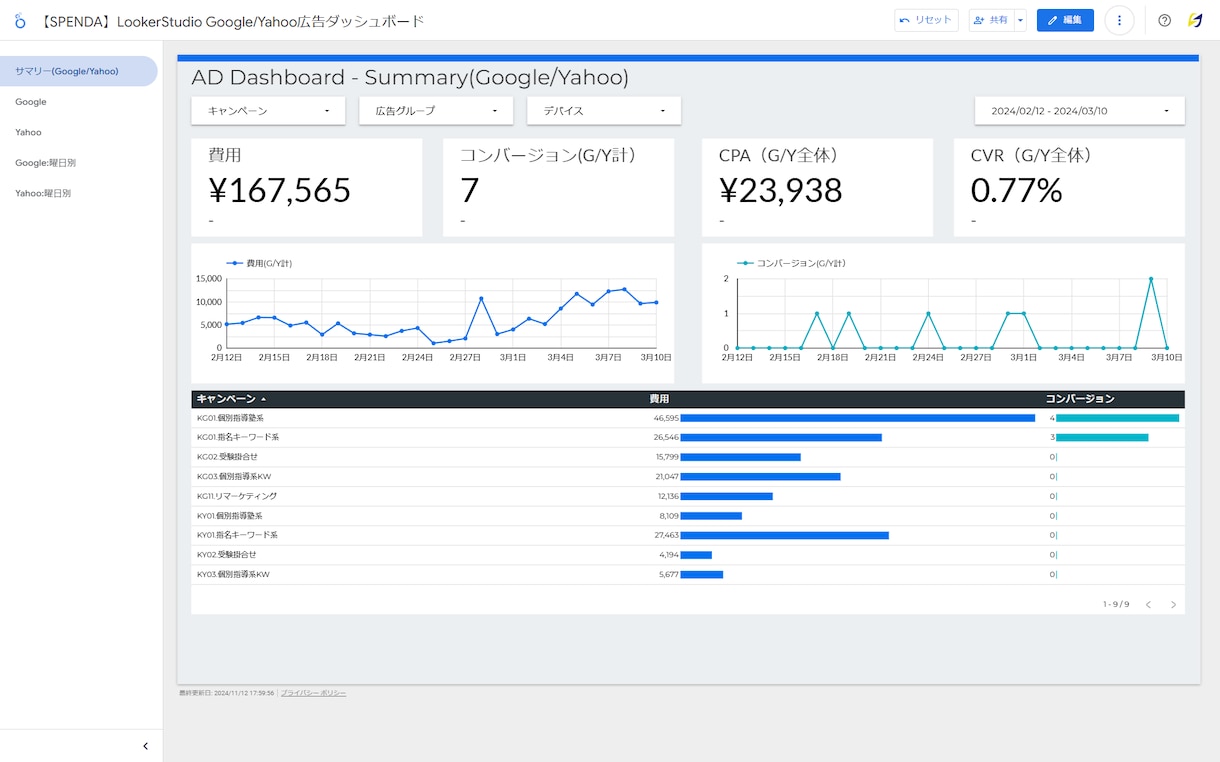Screen dimensions: 1220x762
Task: Click the 0.77% CVR scorecard value
Action: [1017, 190]
